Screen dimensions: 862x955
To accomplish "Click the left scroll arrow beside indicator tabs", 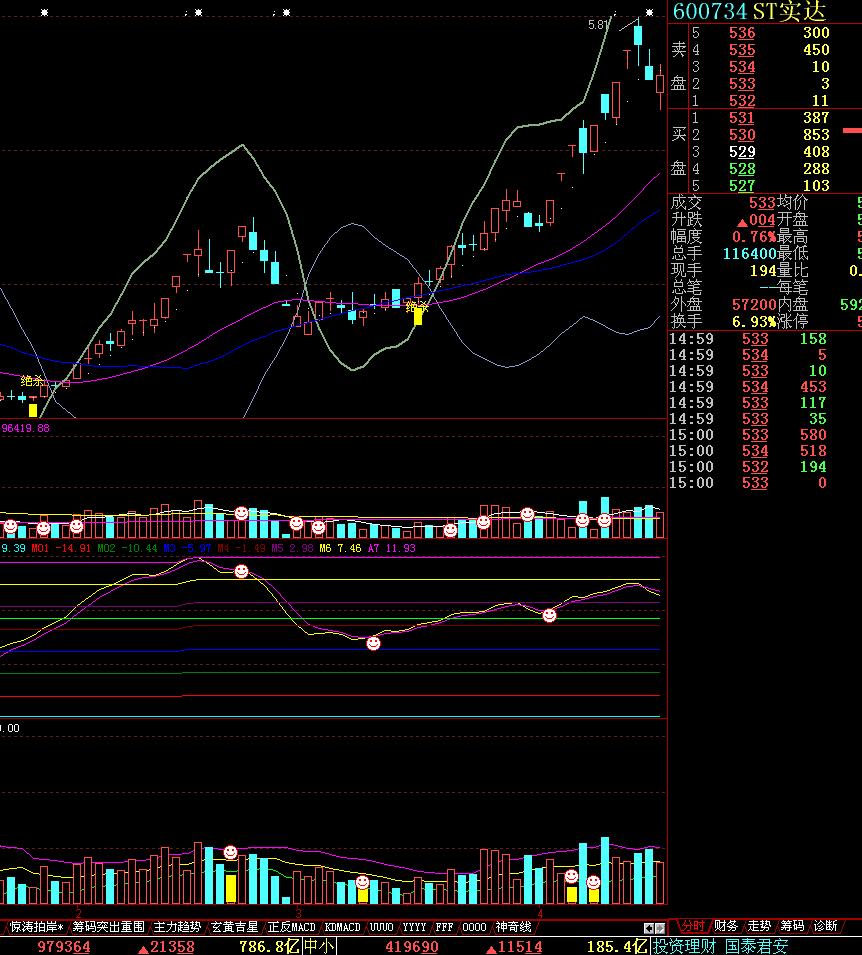I will [x=648, y=928].
